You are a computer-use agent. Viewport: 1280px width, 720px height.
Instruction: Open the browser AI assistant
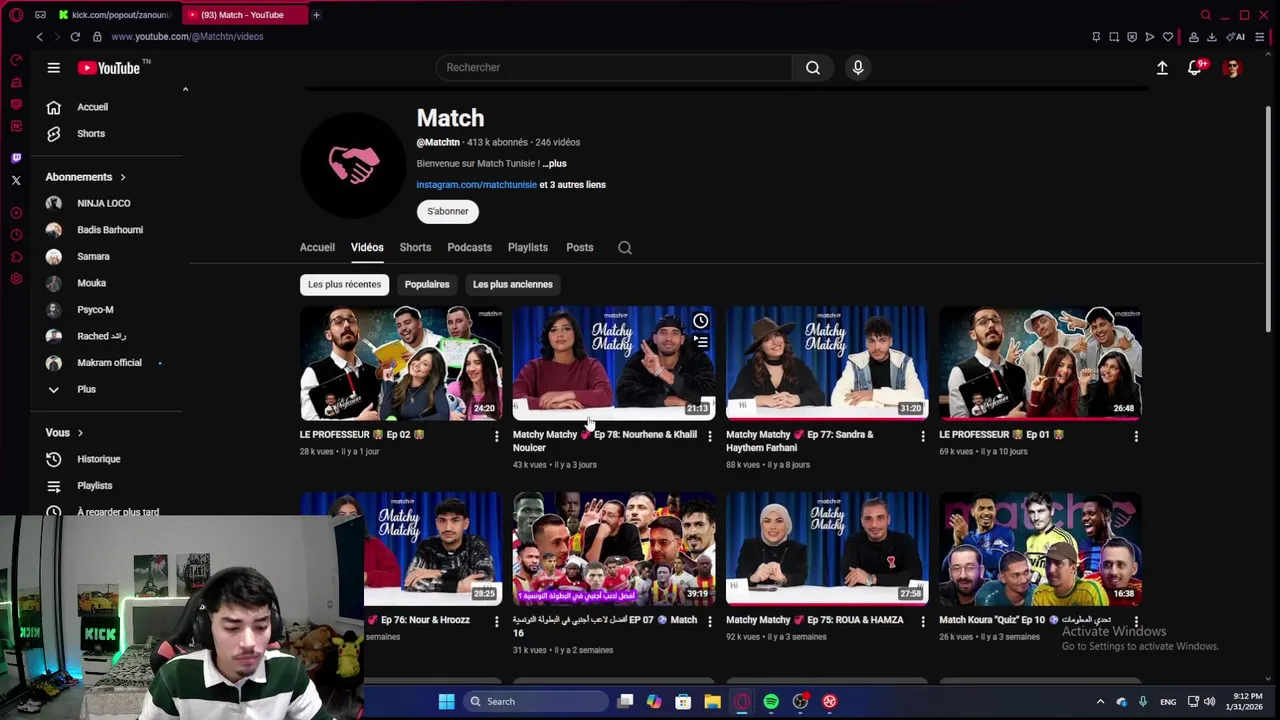pos(1236,37)
